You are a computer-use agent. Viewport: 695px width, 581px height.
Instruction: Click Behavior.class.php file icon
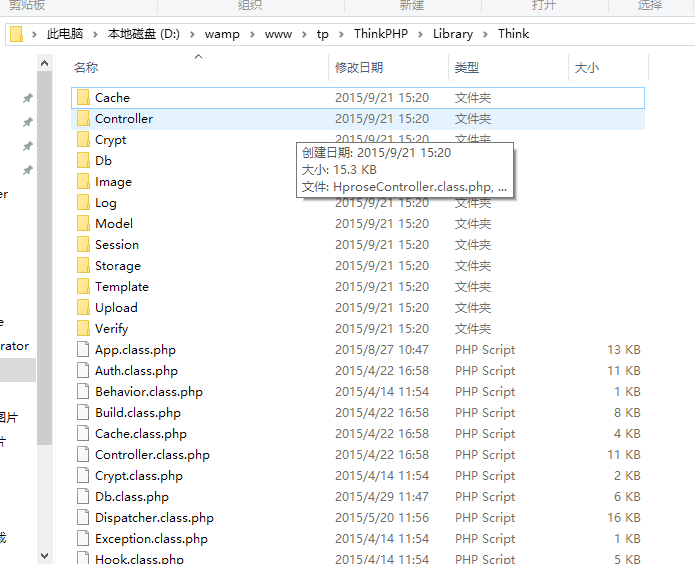coord(83,392)
